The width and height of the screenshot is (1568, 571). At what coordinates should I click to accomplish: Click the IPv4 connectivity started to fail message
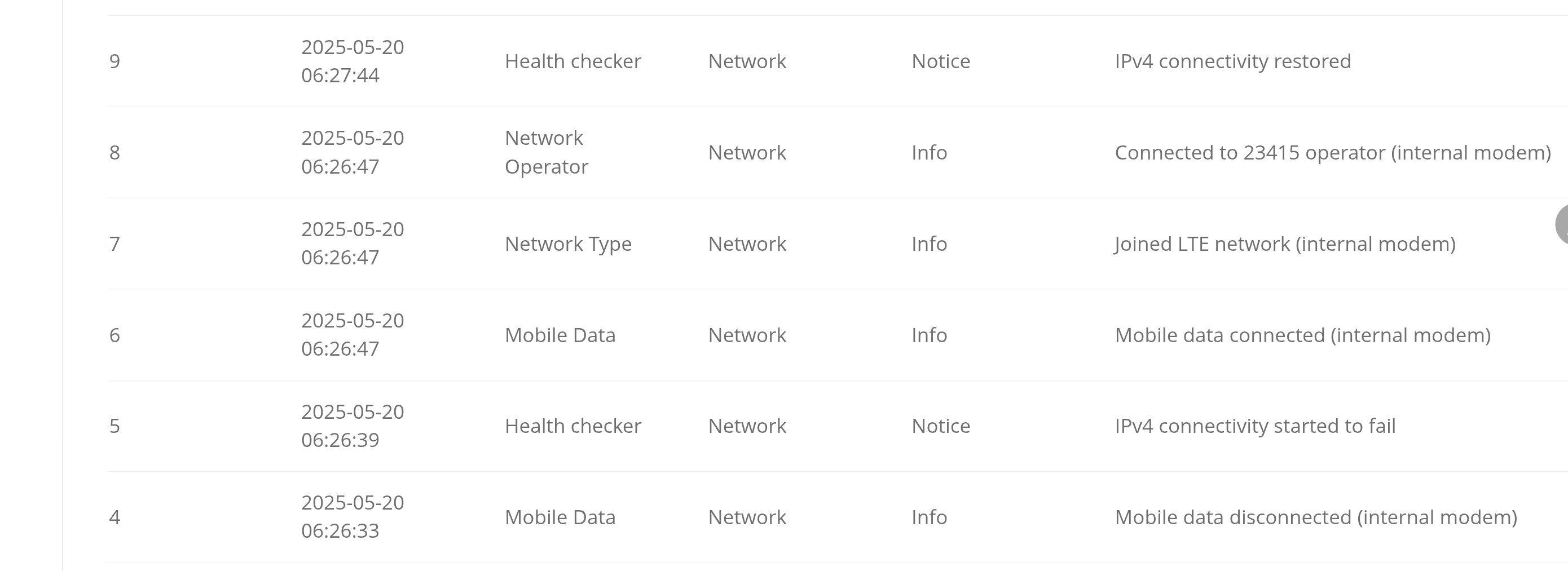1255,426
